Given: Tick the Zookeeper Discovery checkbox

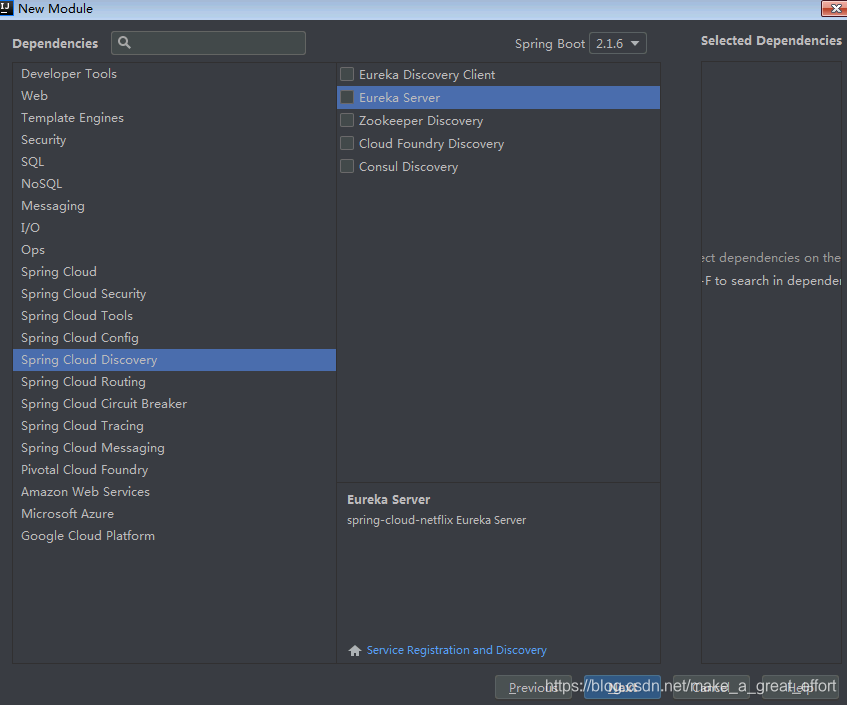Looking at the screenshot, I should click(347, 120).
